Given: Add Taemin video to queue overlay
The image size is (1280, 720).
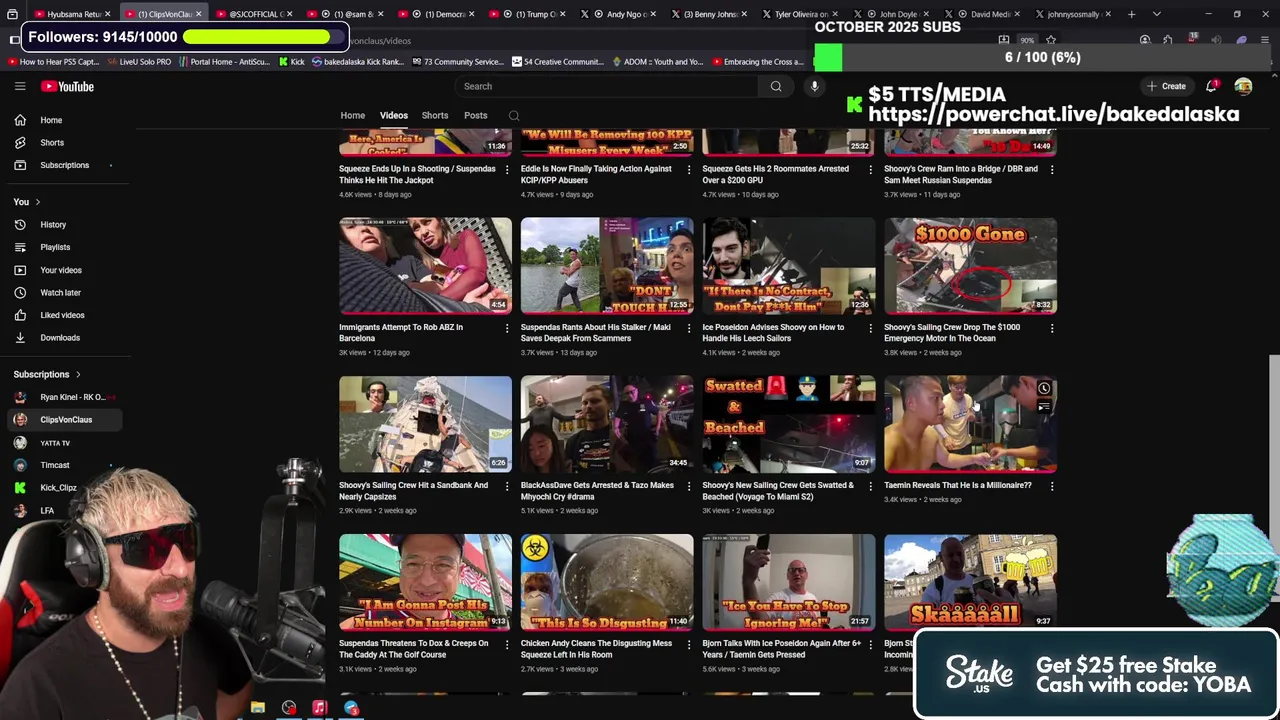Looking at the screenshot, I should pos(1044,408).
